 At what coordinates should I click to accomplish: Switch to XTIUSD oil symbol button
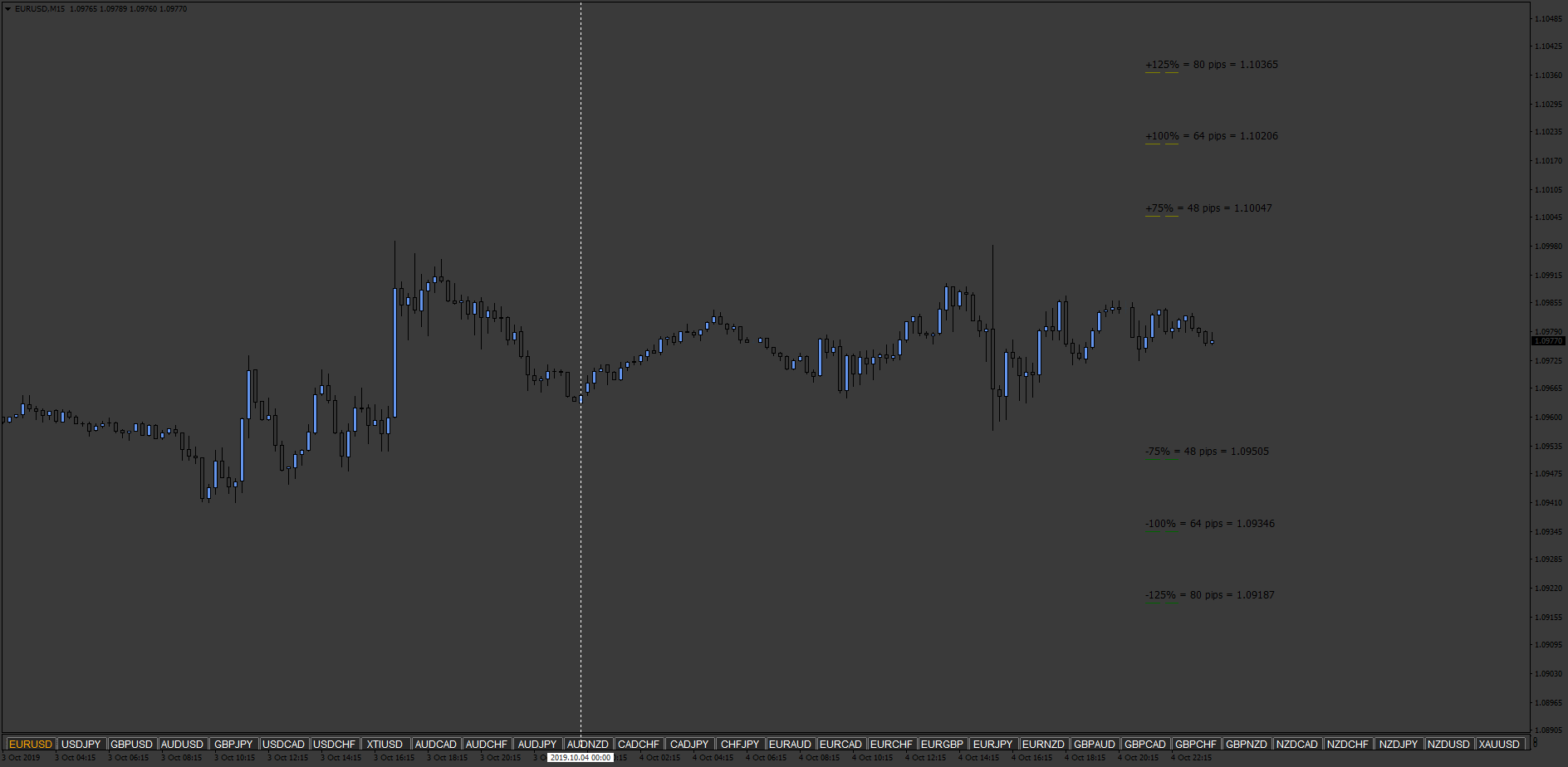pyautogui.click(x=385, y=745)
